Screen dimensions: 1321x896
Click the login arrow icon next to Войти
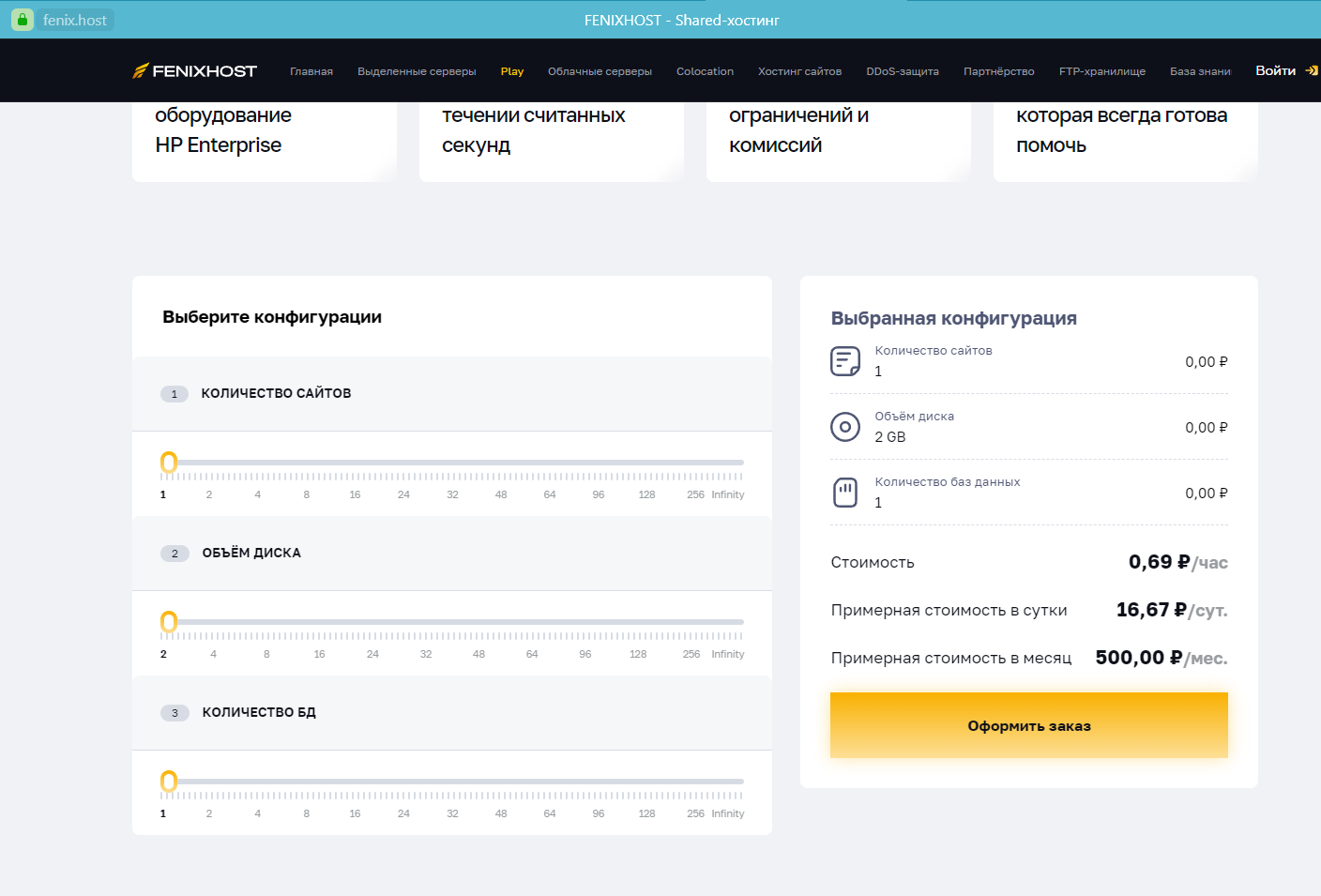pos(1311,71)
